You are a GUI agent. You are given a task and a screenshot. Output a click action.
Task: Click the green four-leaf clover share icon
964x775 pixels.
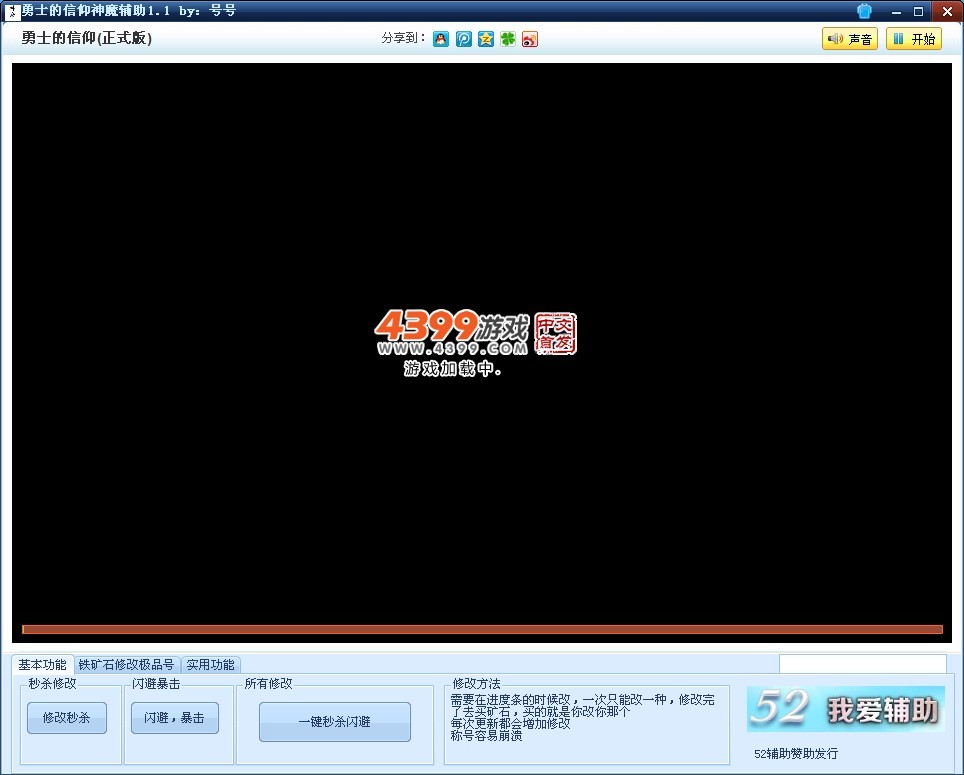[508, 39]
